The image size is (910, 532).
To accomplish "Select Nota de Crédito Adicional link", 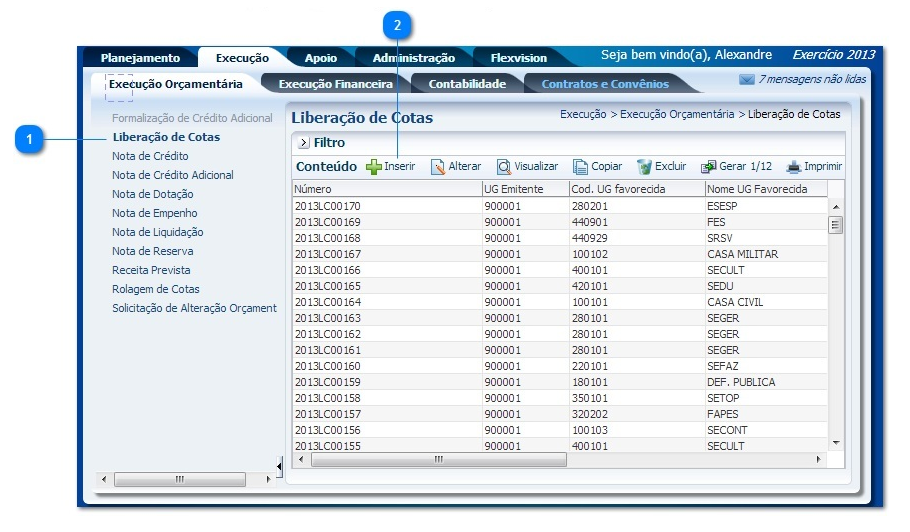I will 172,175.
